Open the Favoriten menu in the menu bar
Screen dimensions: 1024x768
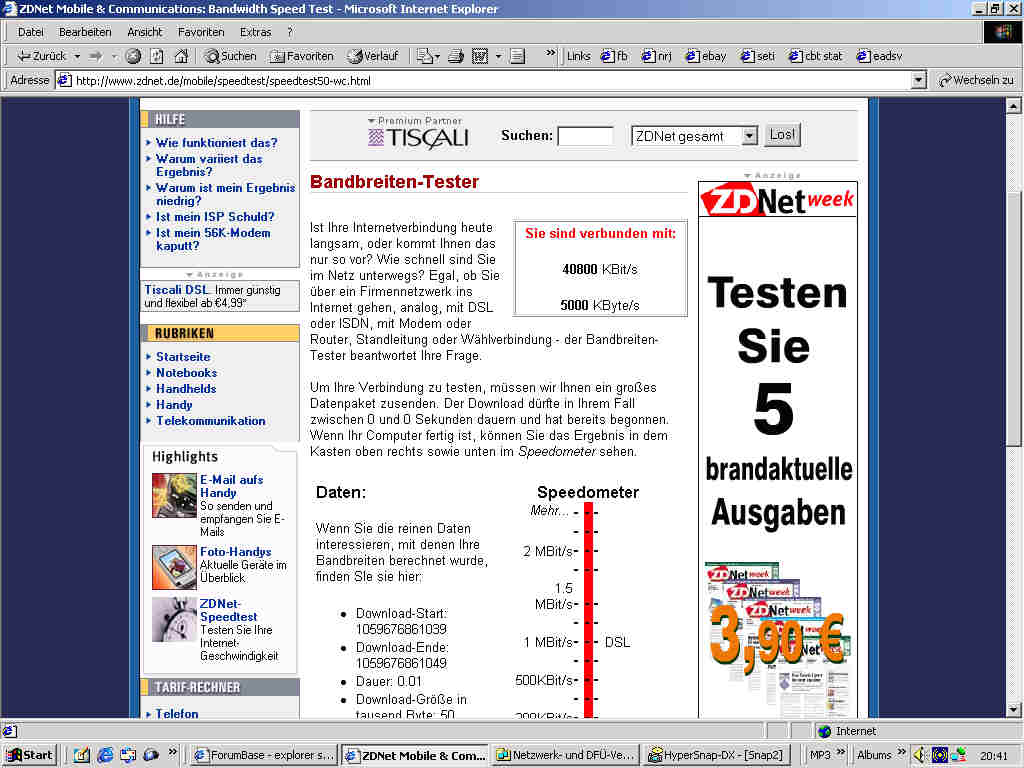tap(201, 32)
